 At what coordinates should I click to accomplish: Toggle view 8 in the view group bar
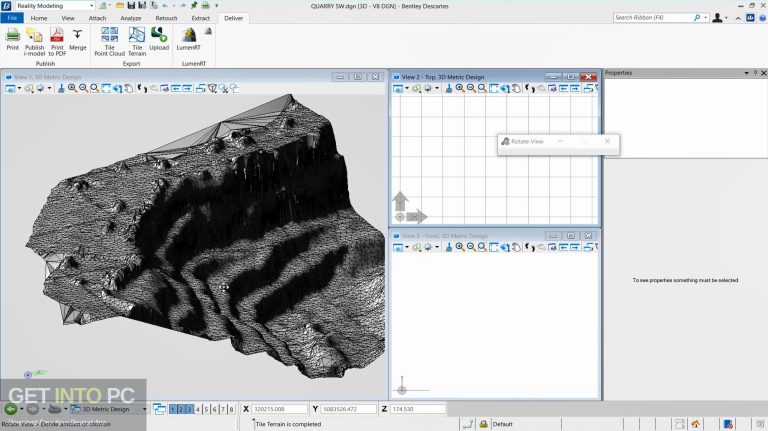pos(231,409)
